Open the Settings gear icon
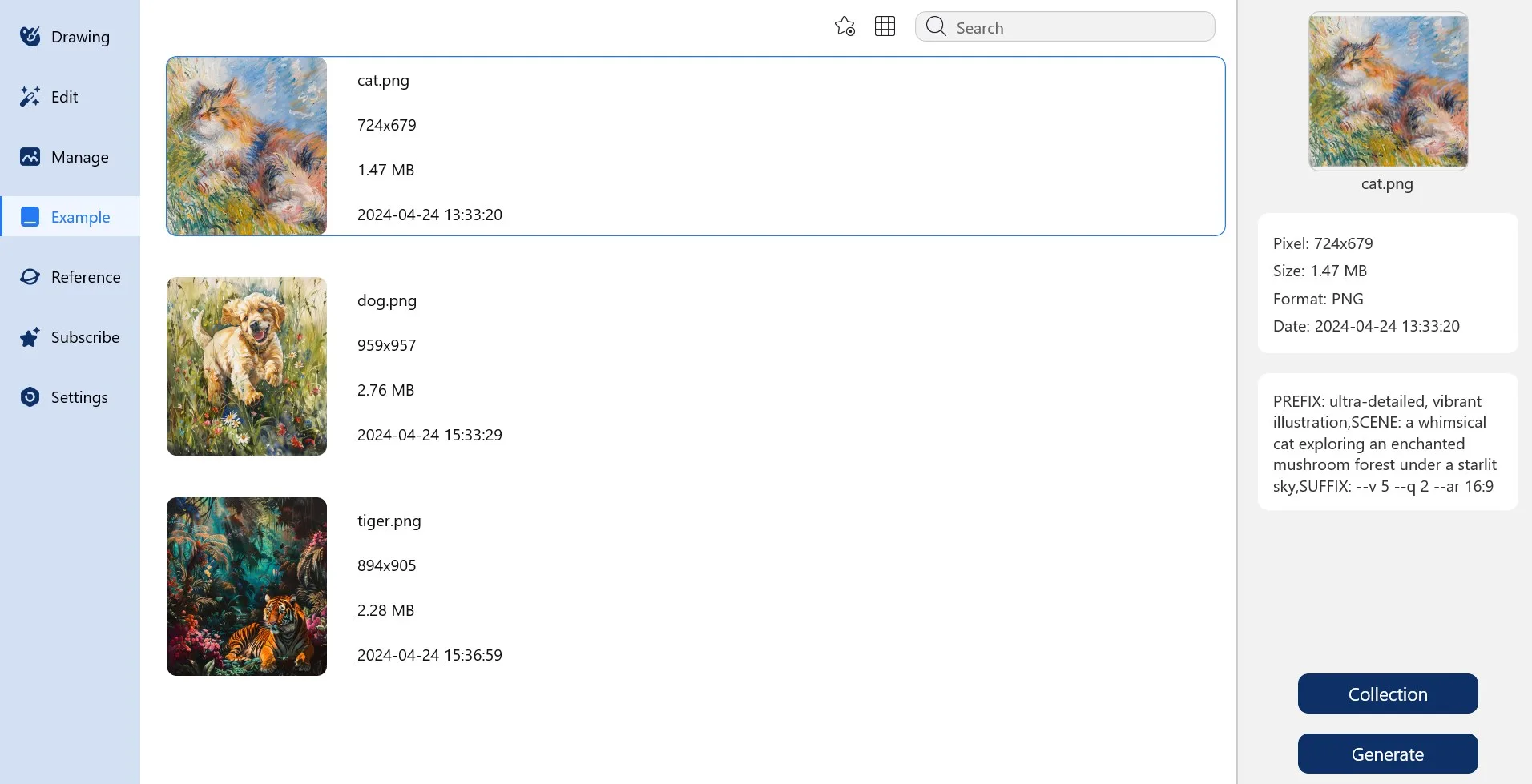This screenshot has width=1532, height=784. click(x=30, y=396)
